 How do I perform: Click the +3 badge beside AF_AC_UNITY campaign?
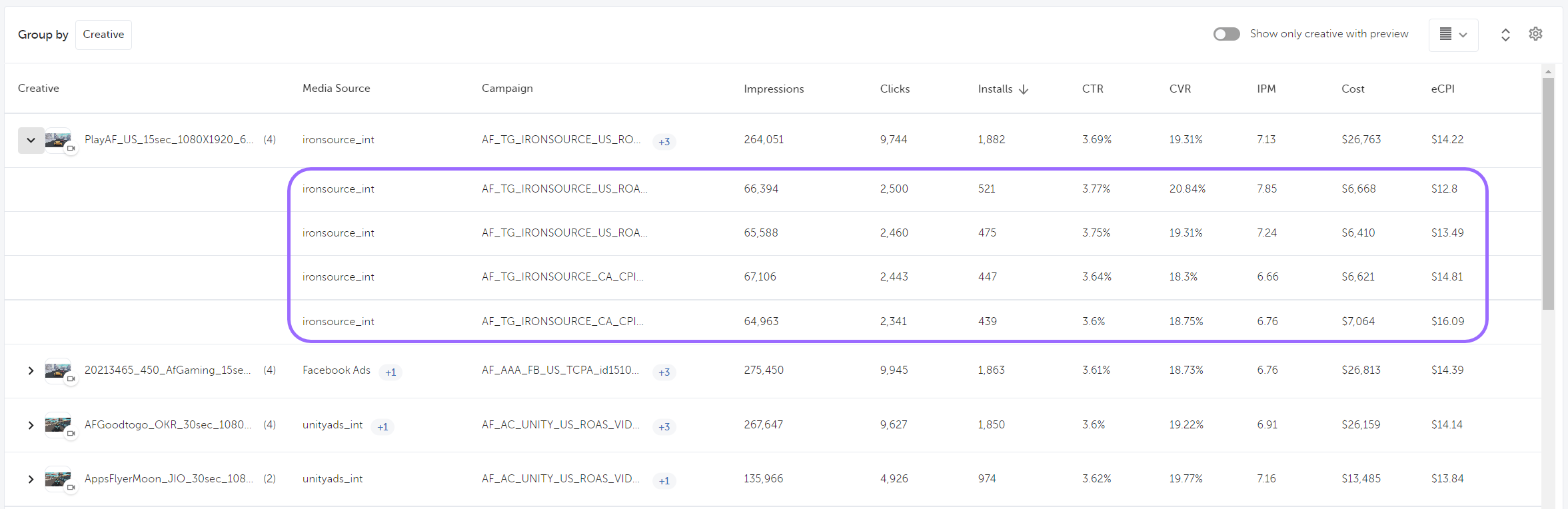[x=664, y=427]
